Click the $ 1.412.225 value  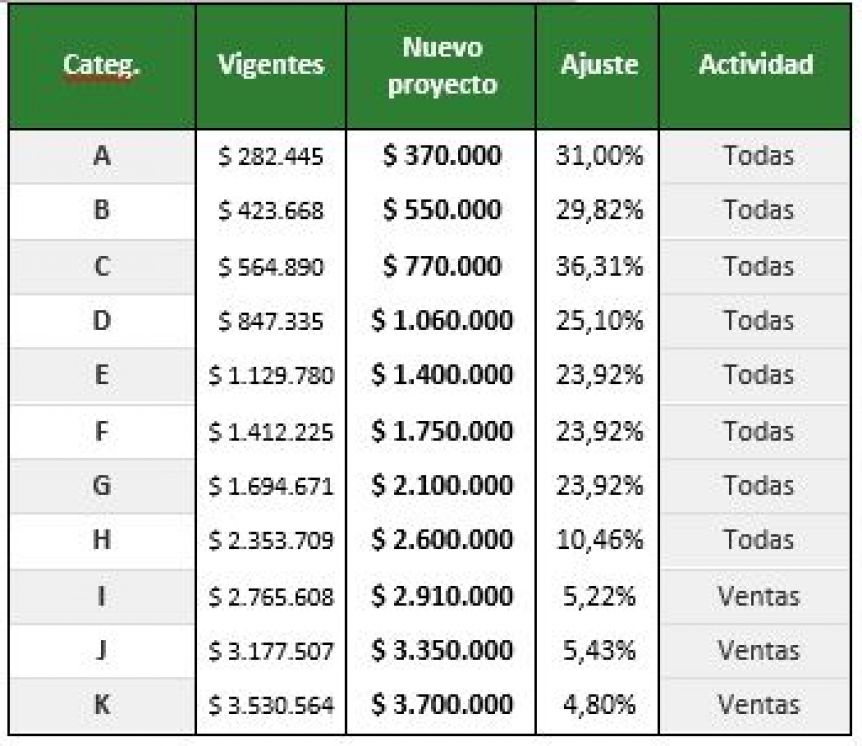click(x=271, y=432)
